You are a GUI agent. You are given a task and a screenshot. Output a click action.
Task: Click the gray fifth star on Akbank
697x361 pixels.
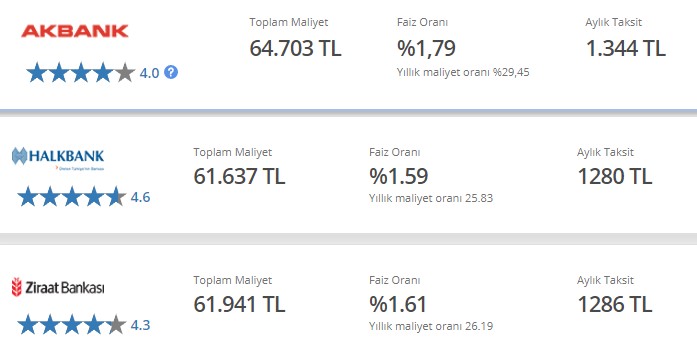tap(125, 72)
